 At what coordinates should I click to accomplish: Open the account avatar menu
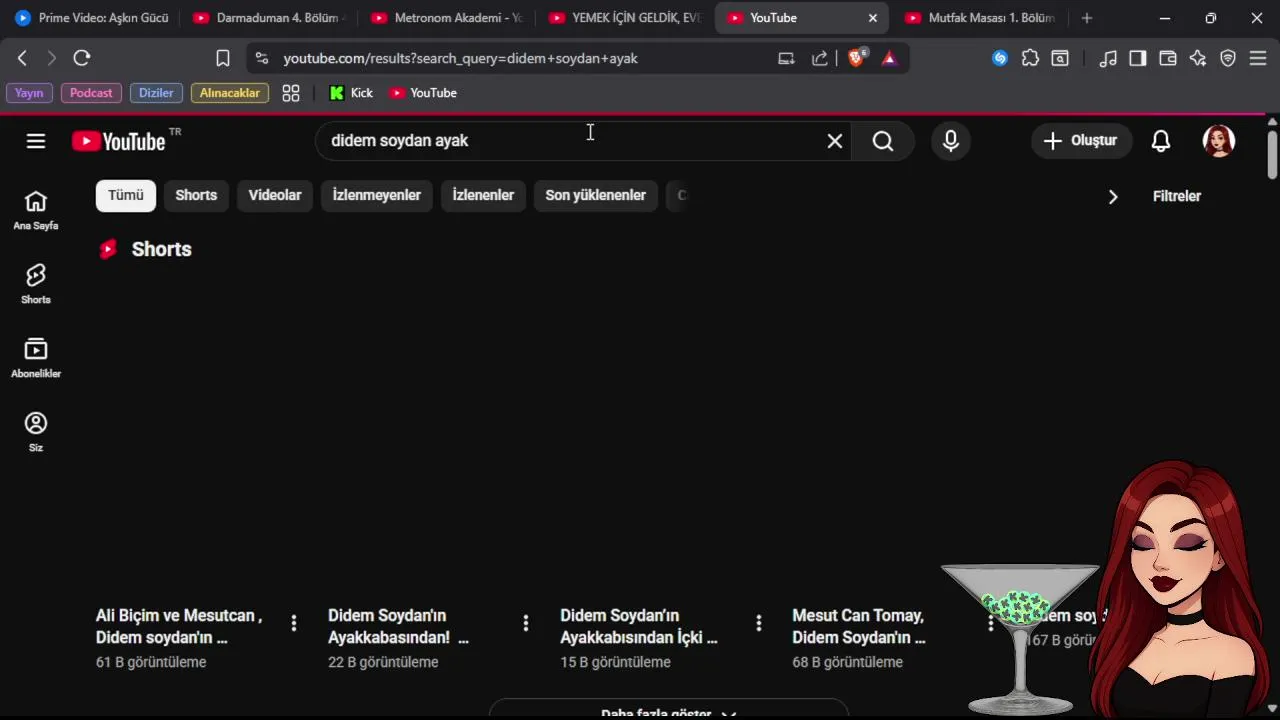pos(1218,141)
